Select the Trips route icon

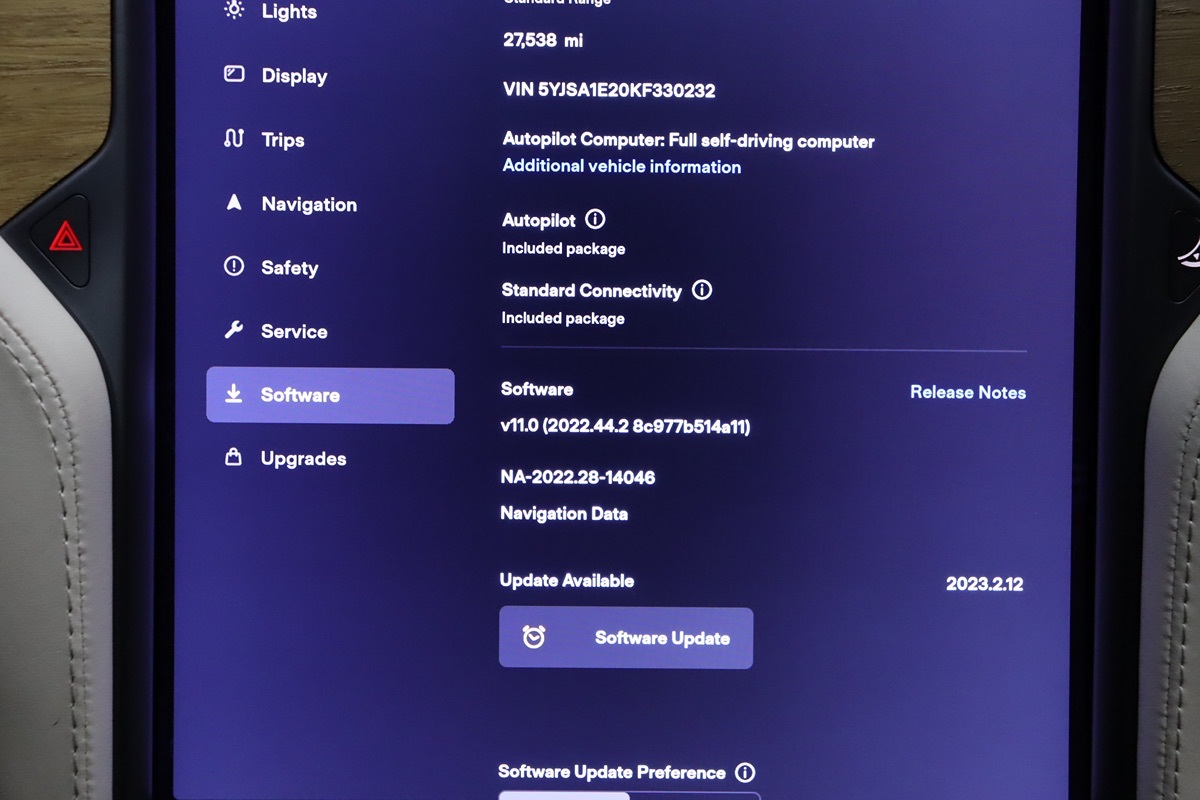click(x=234, y=139)
